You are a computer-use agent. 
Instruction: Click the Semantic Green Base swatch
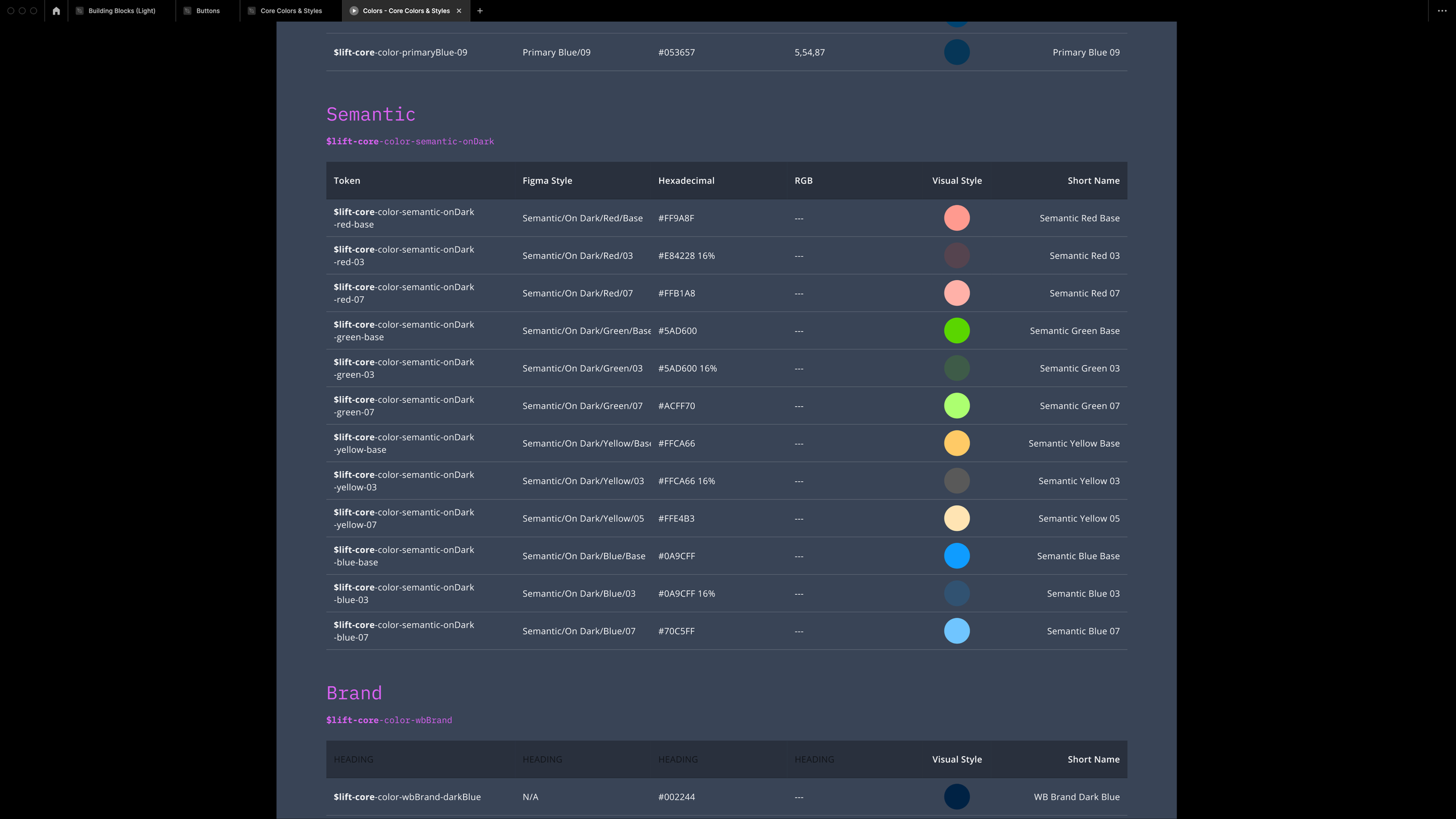(956, 330)
